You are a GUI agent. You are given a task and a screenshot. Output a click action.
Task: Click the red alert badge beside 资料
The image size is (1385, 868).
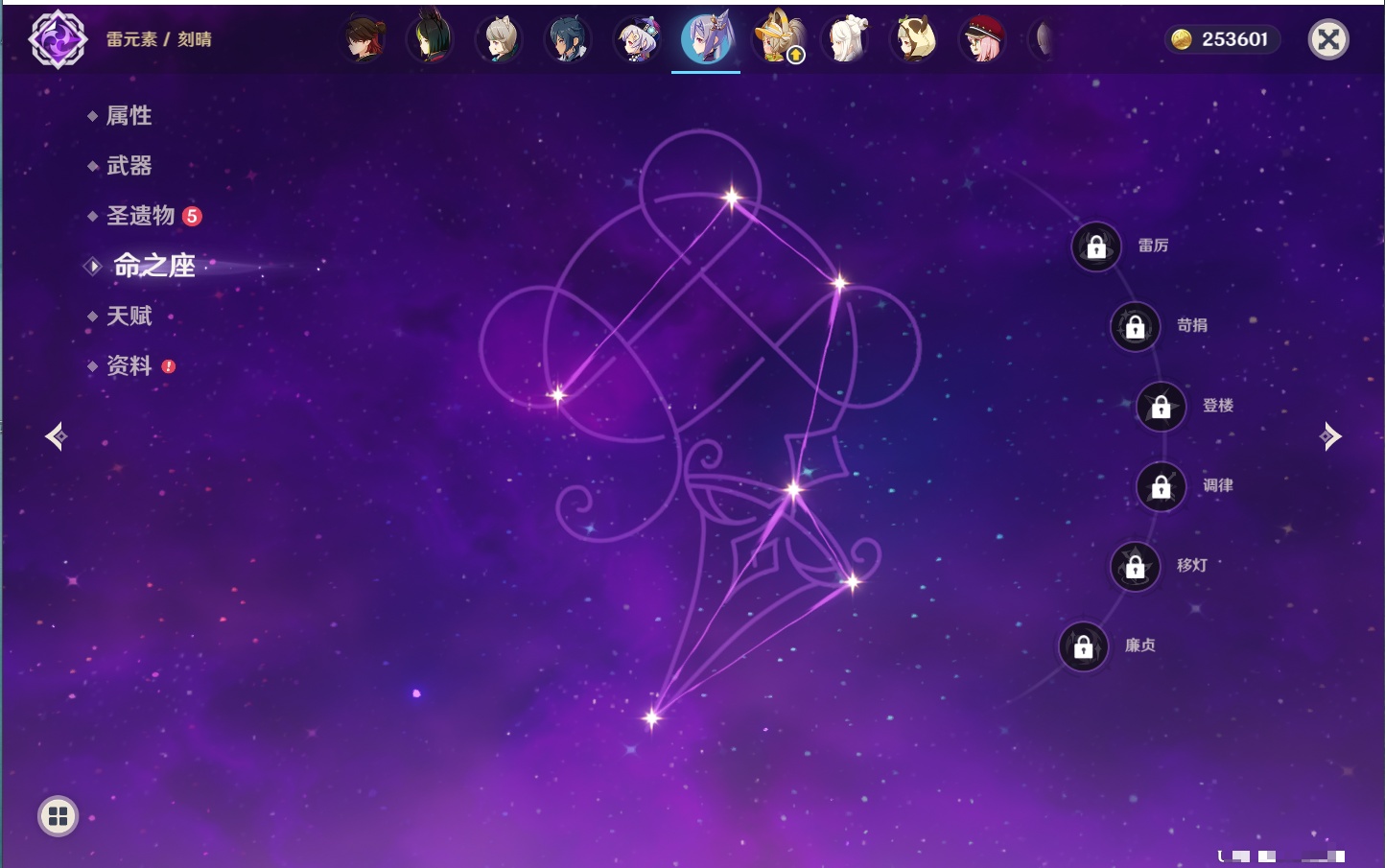pos(169,366)
